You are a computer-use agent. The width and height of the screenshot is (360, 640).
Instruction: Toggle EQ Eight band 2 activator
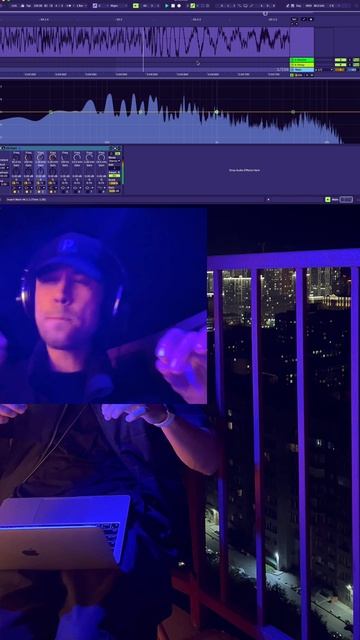point(27,192)
